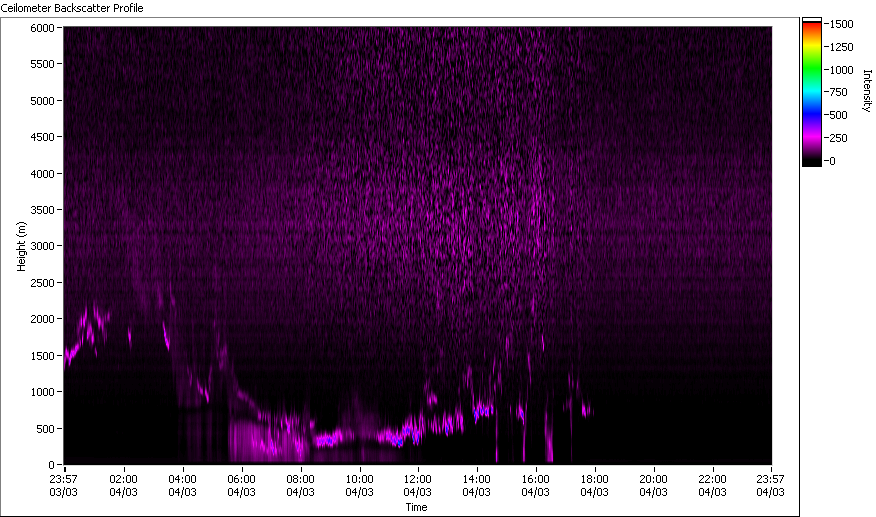Click the 2500 height axis tick label
Viewport: 876px width, 517px height.
[42, 283]
